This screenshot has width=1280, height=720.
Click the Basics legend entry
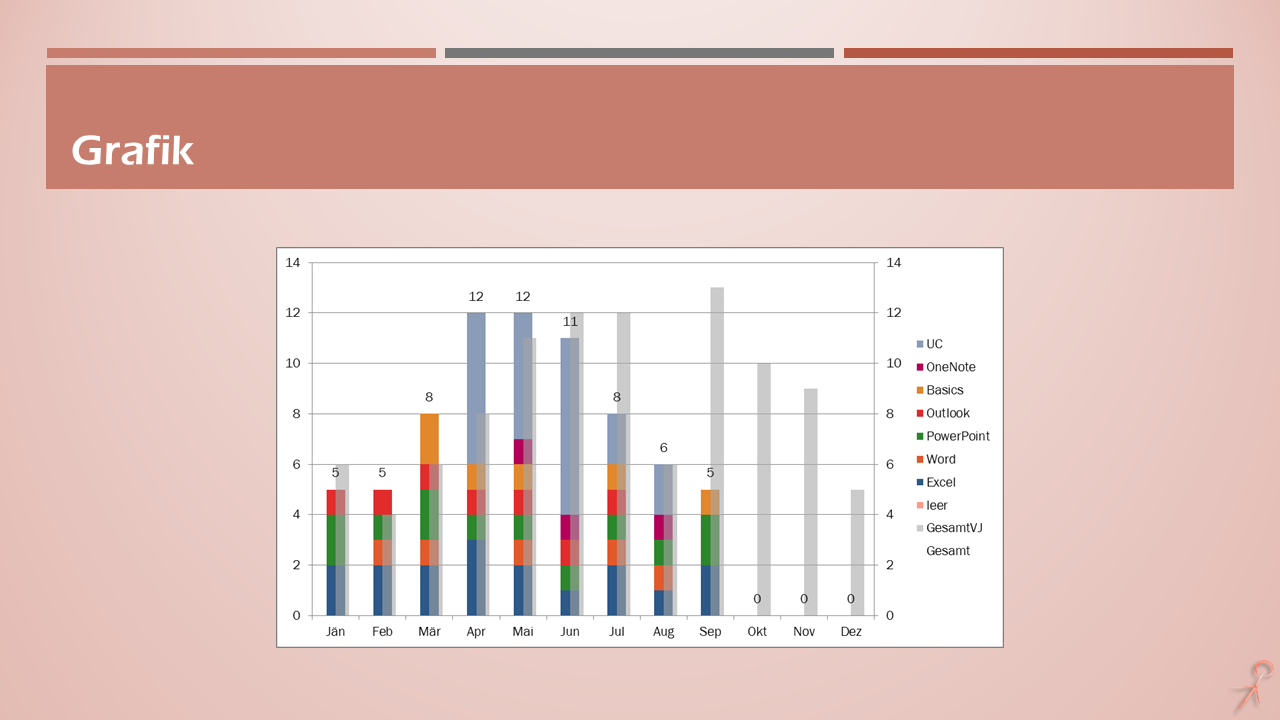point(944,390)
